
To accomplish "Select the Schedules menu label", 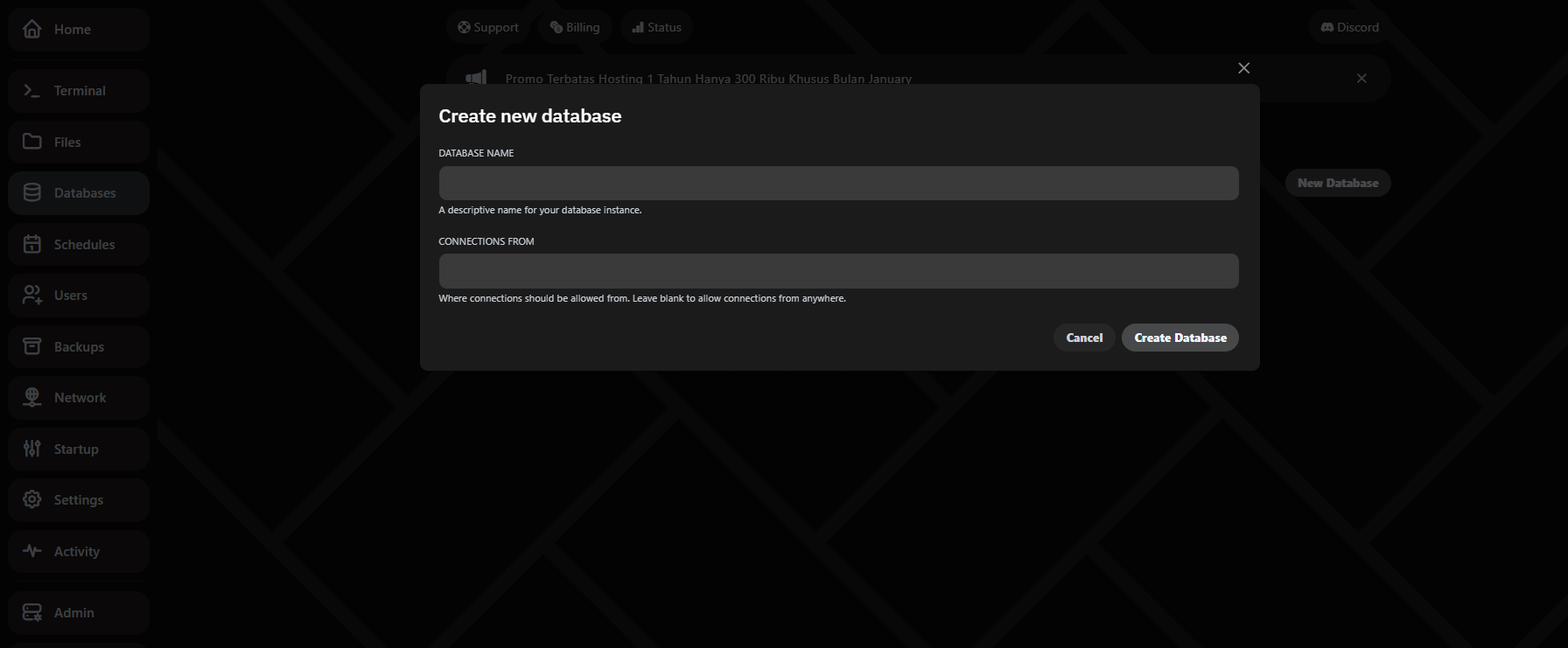I will (x=84, y=244).
